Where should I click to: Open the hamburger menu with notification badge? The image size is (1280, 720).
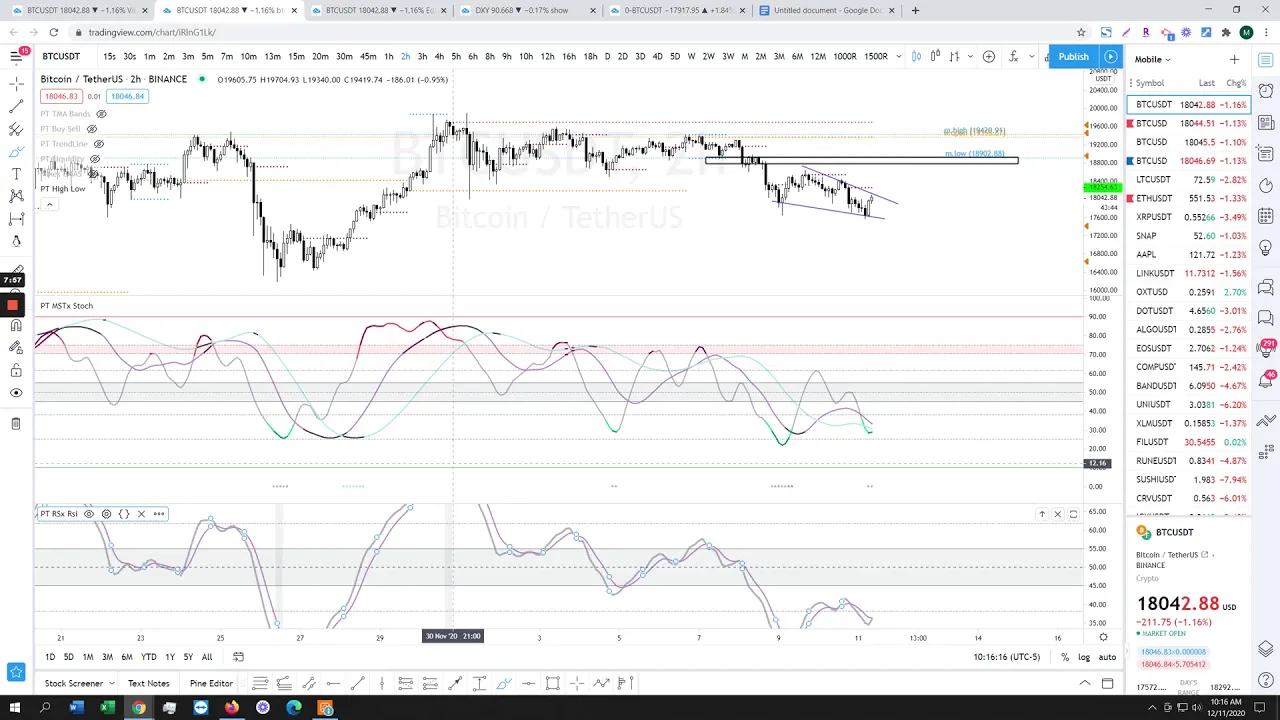16,56
